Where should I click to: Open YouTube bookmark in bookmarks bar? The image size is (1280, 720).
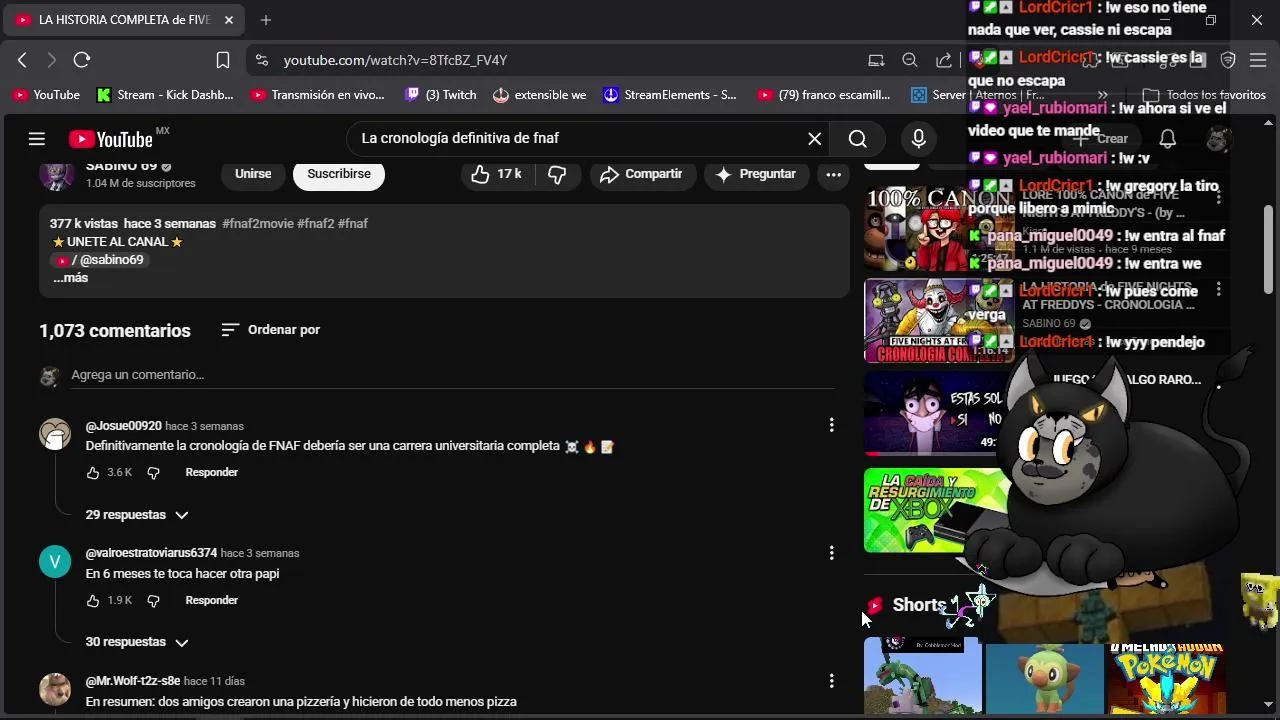tap(46, 95)
